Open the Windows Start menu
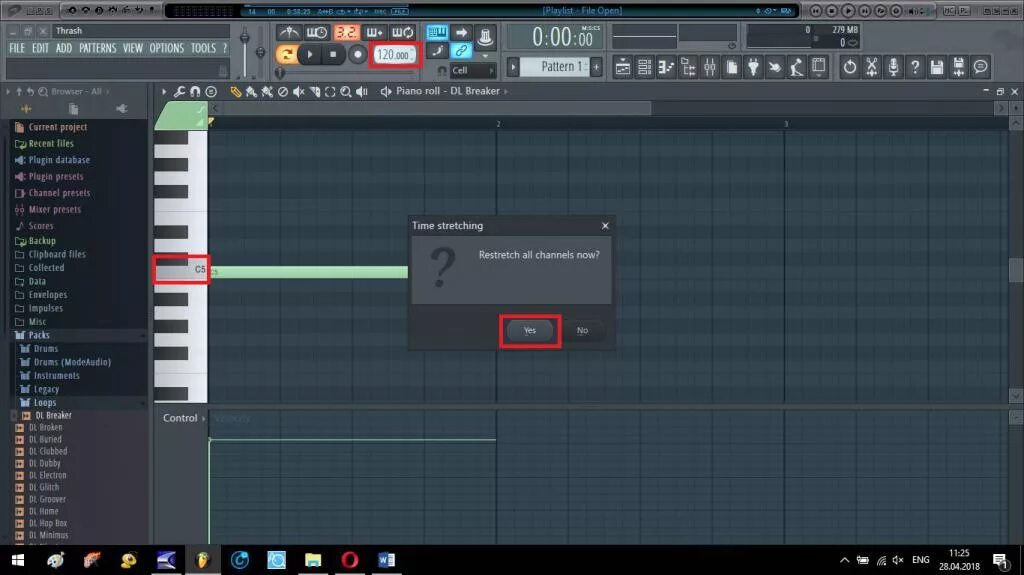1024x575 pixels. pos(18,561)
